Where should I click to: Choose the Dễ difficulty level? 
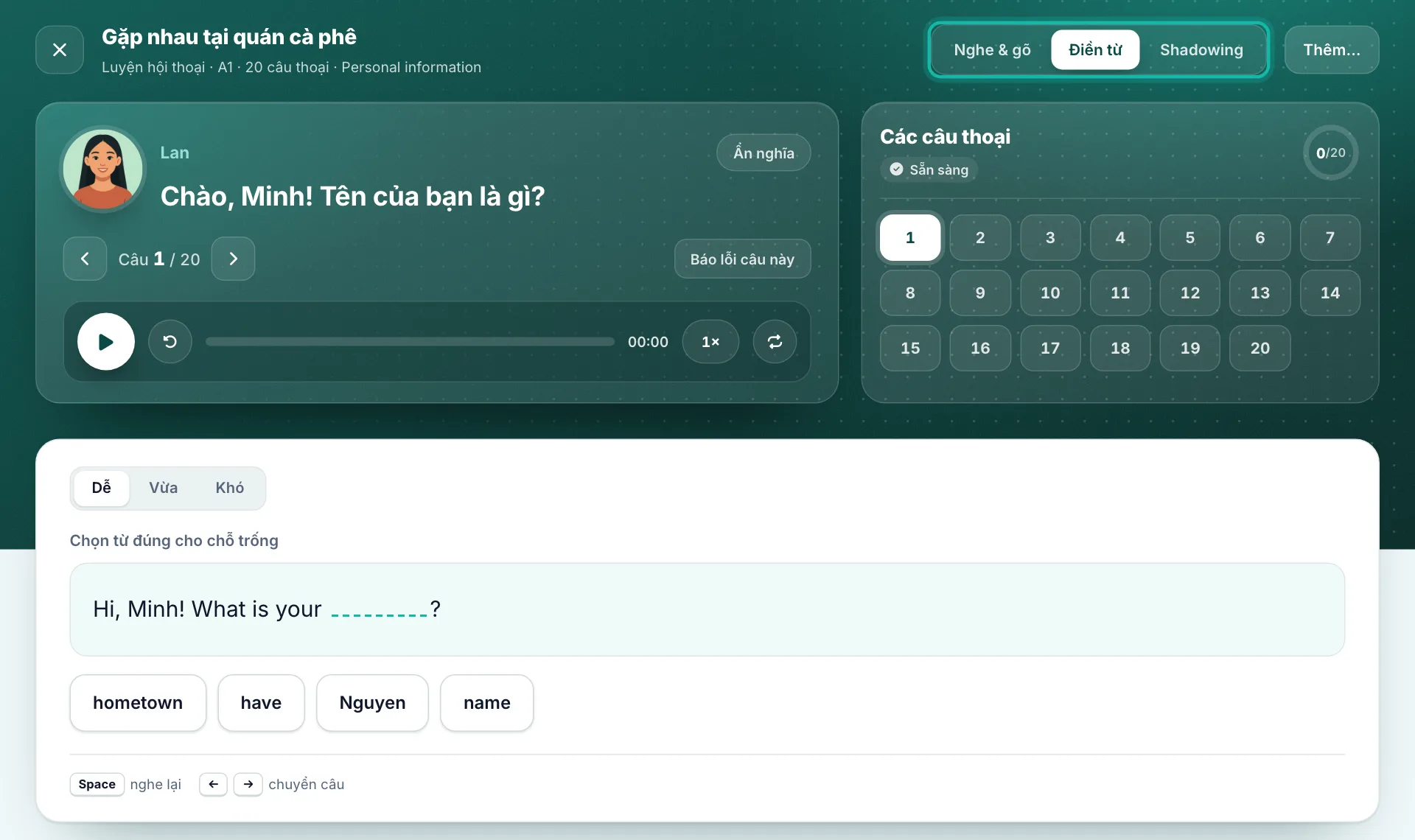(102, 488)
